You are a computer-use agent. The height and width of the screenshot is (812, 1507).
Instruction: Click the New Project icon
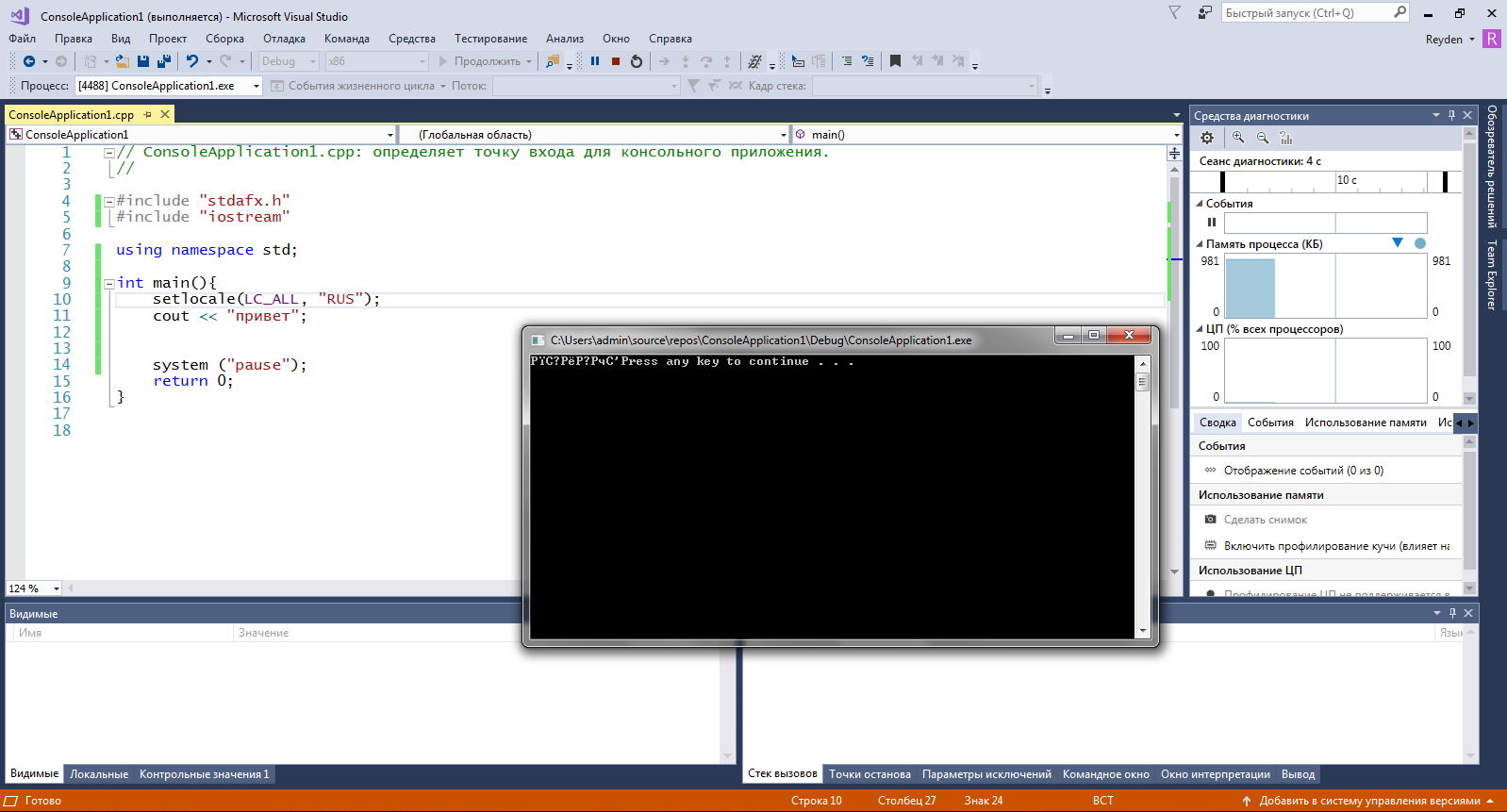pyautogui.click(x=91, y=61)
